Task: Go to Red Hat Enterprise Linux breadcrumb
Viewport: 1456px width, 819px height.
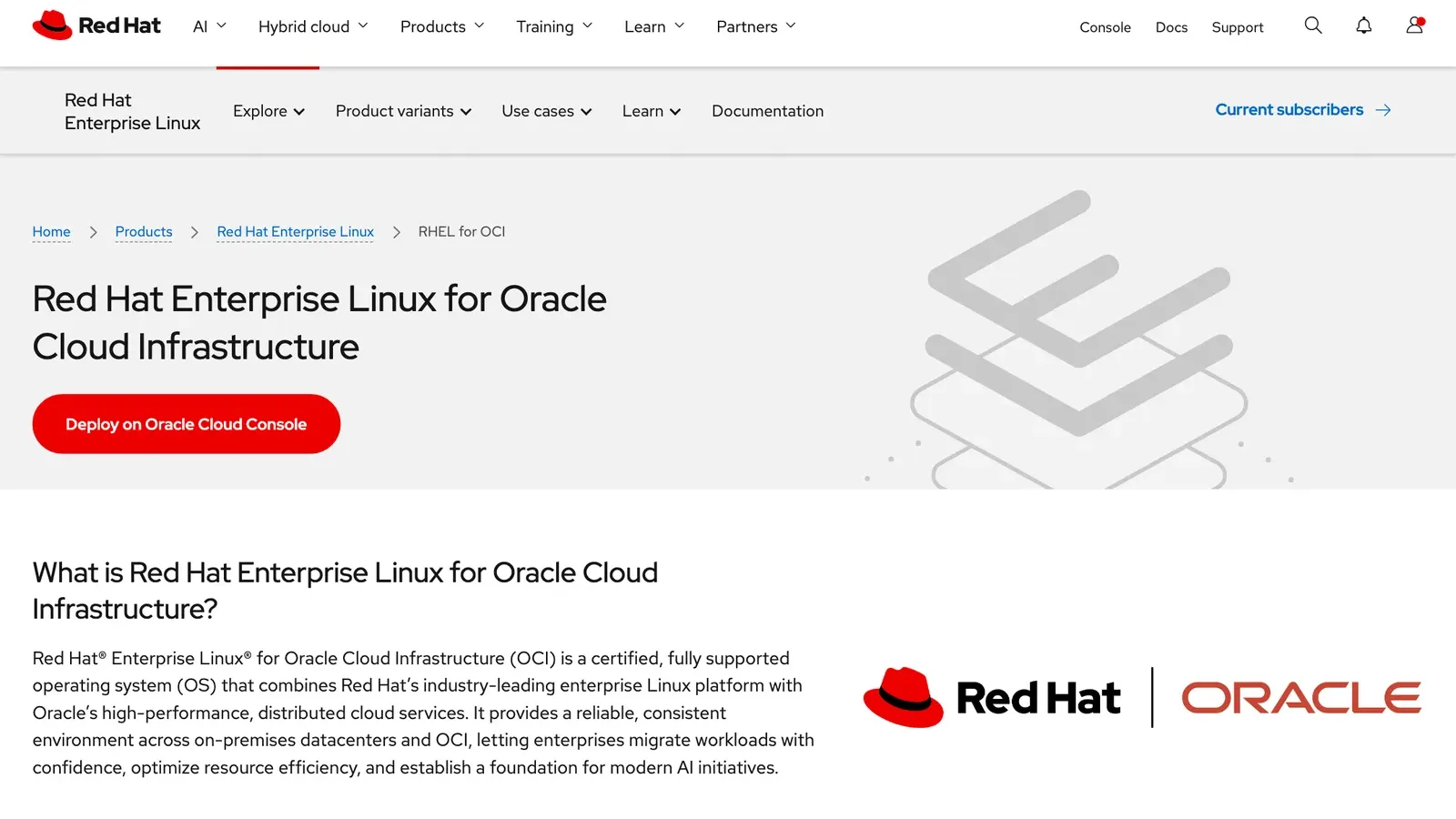Action: [x=296, y=232]
